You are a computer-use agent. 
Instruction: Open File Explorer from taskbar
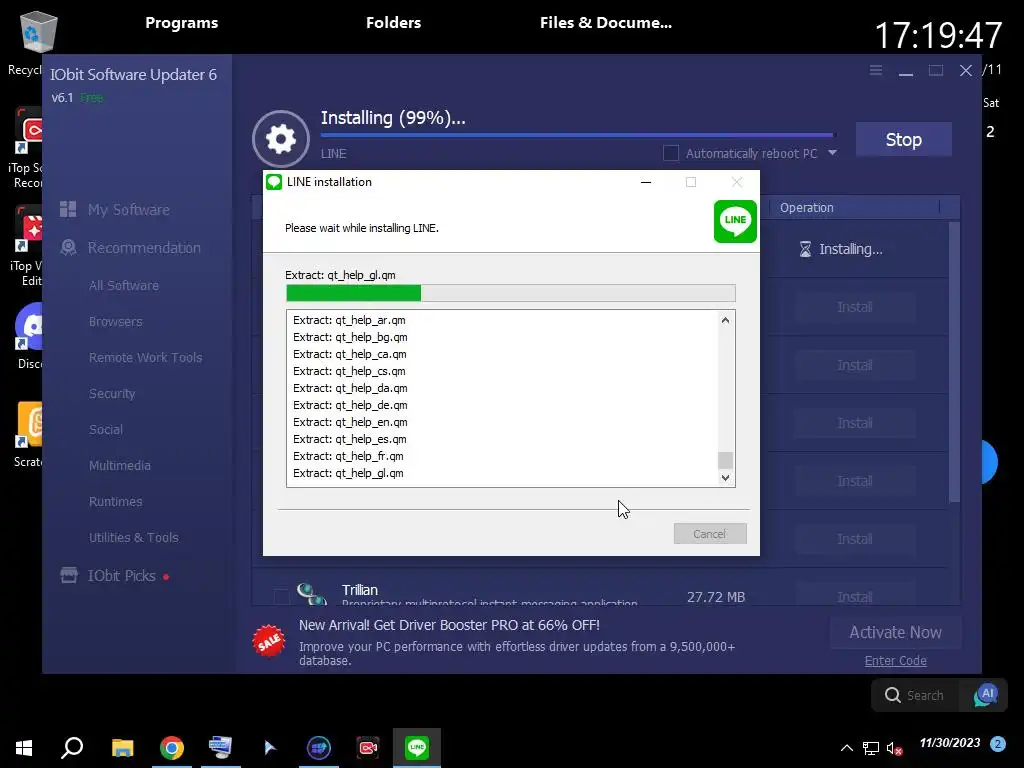click(x=122, y=748)
